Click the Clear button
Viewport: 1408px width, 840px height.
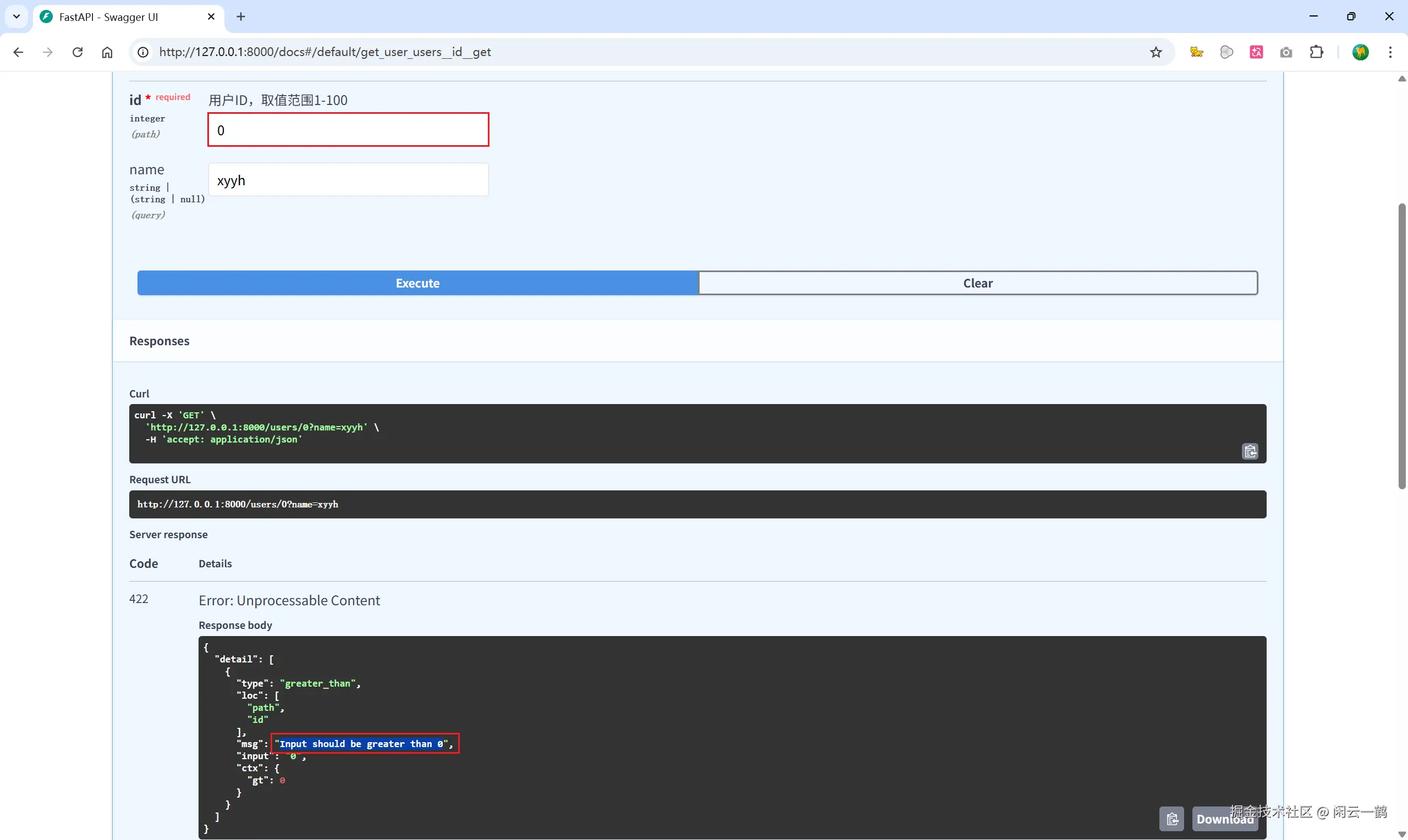[x=978, y=283]
